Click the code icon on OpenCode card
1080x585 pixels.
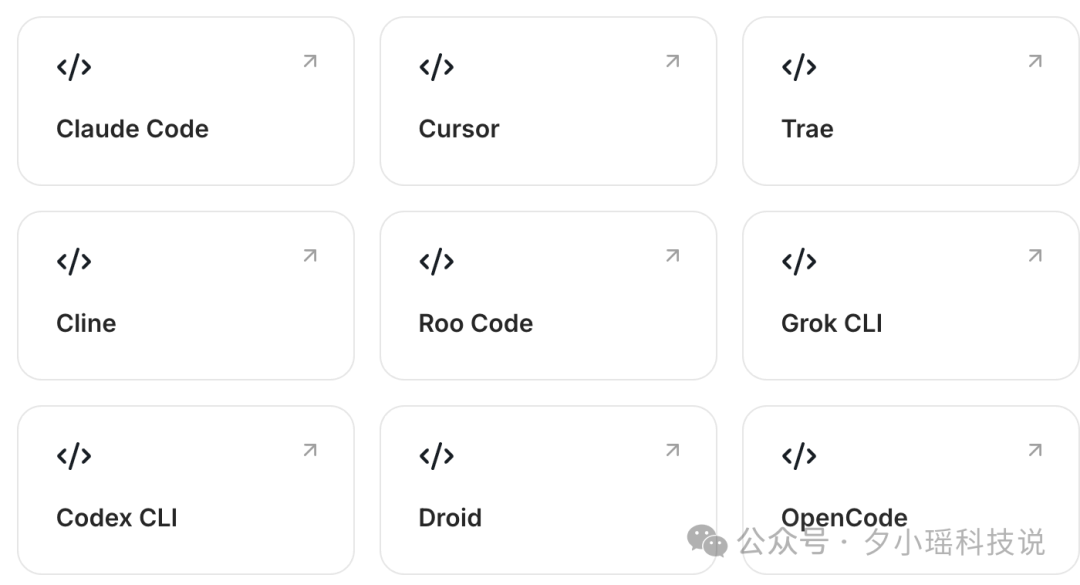point(799,456)
